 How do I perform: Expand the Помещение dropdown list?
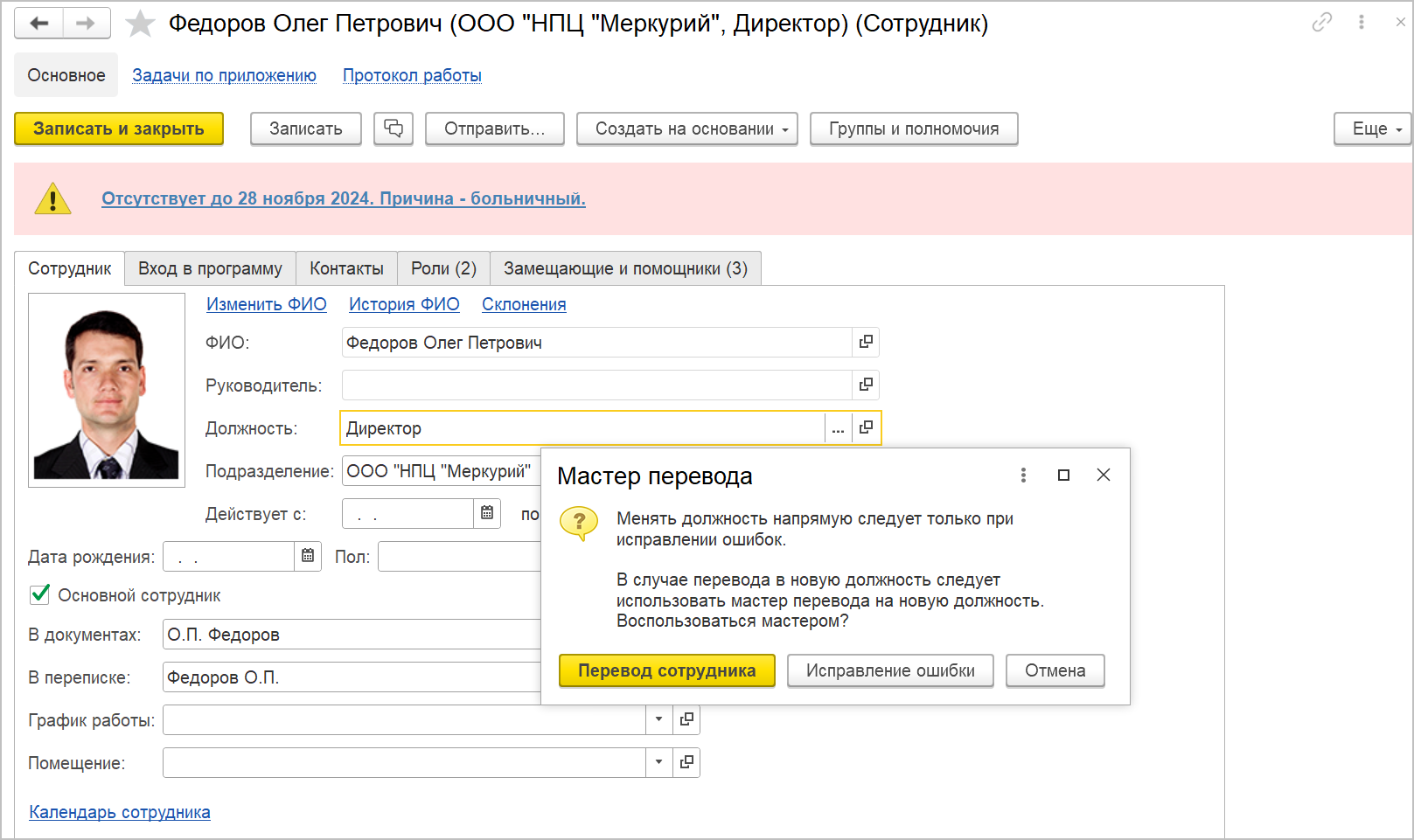click(x=658, y=762)
